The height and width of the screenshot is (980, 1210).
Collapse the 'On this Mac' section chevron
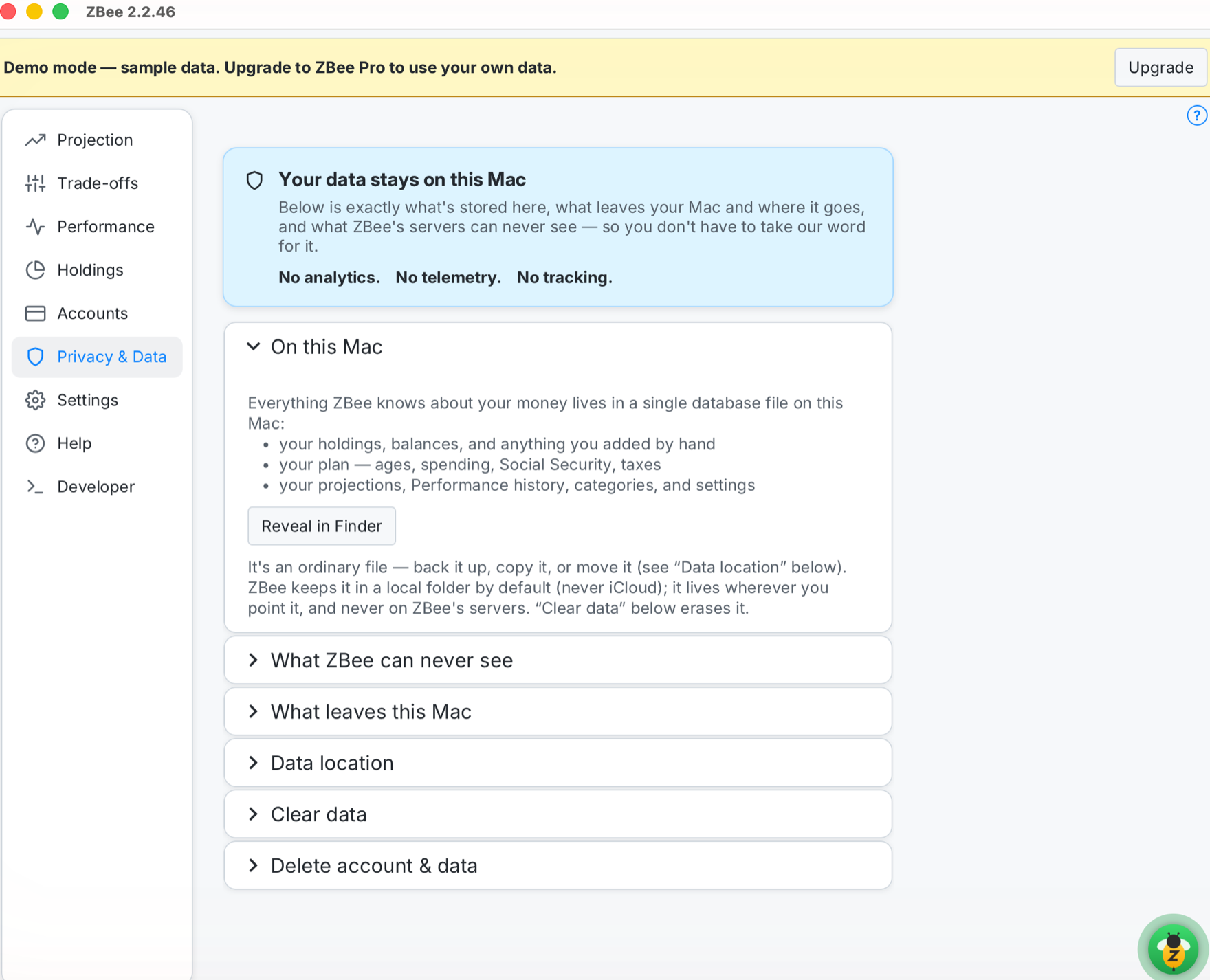pos(254,346)
